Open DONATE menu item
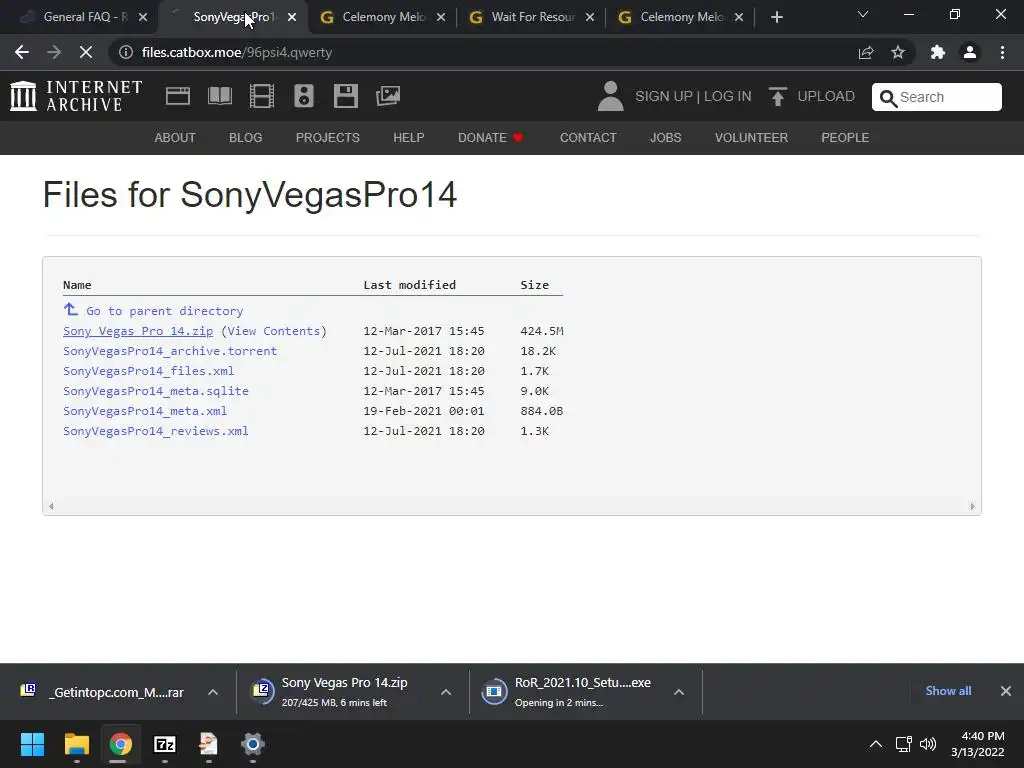The width and height of the screenshot is (1024, 768). (x=490, y=138)
